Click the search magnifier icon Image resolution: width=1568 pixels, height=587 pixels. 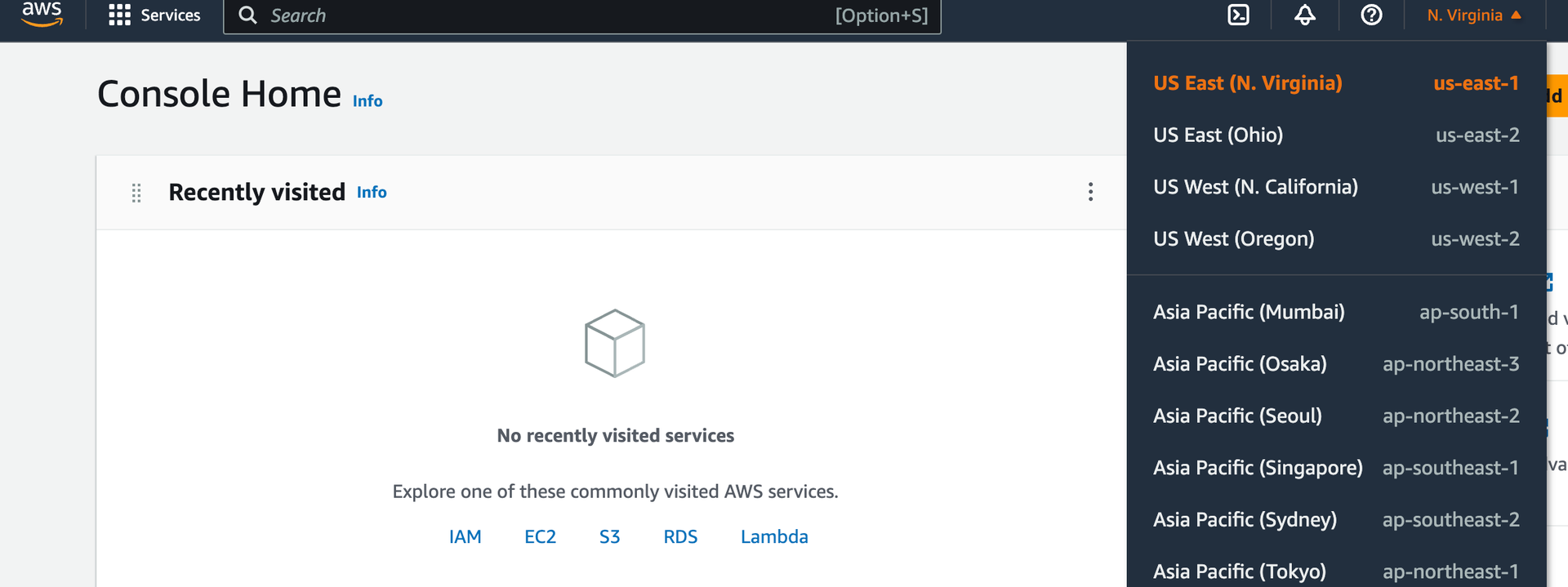tap(247, 16)
